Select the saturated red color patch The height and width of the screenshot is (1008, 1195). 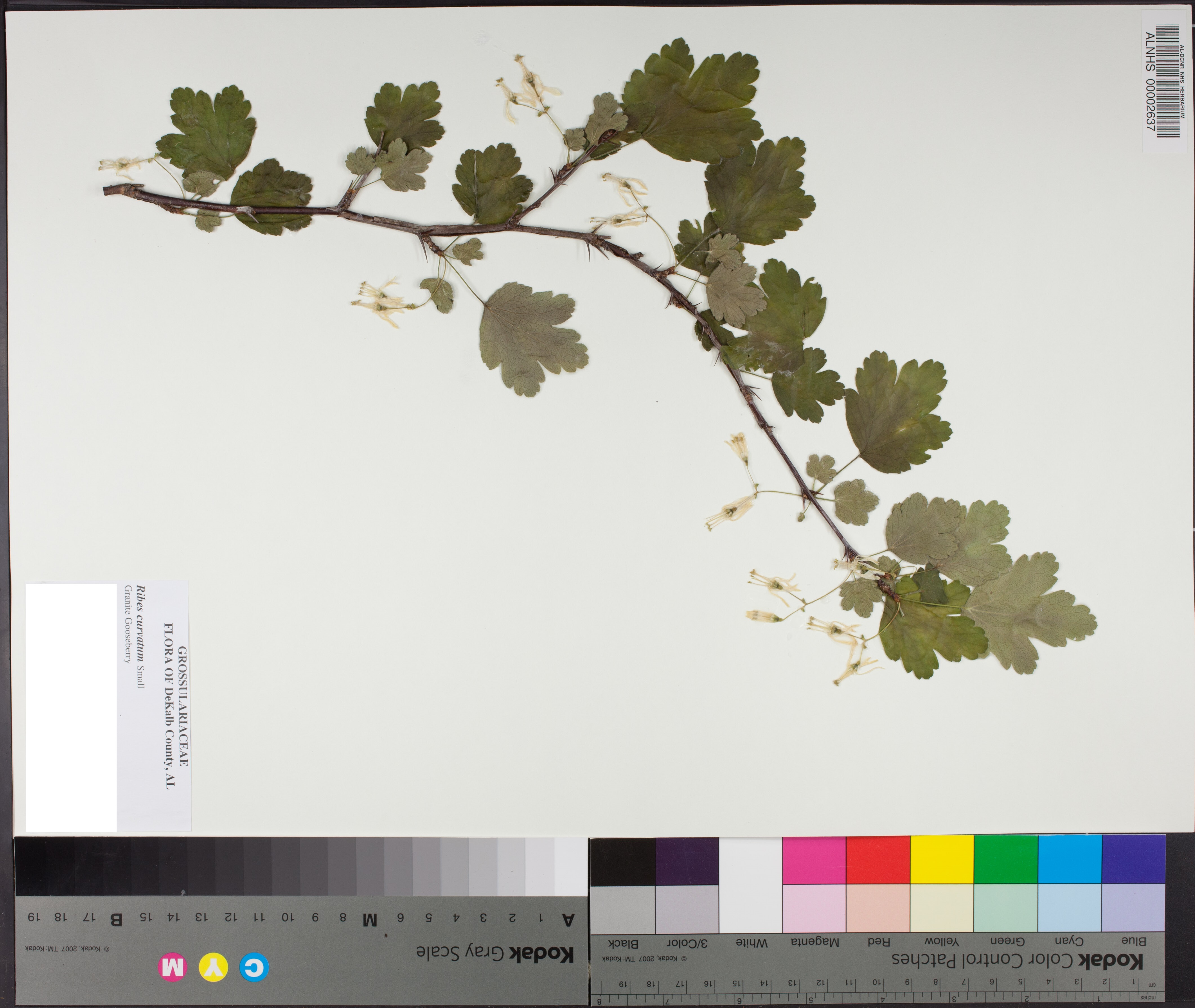[878, 859]
